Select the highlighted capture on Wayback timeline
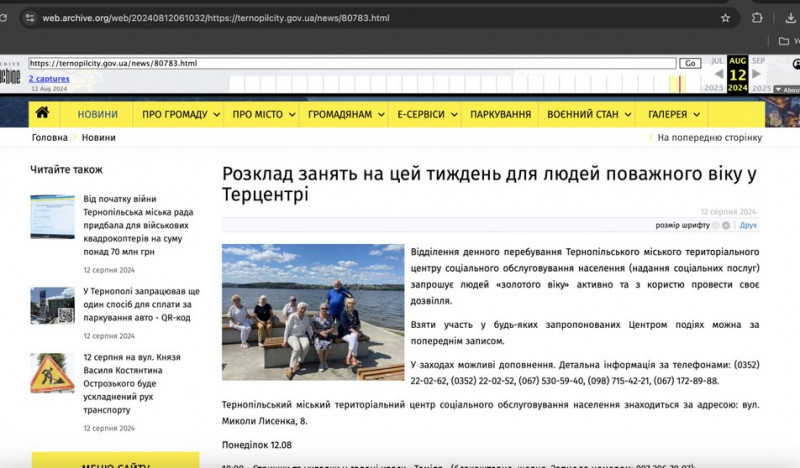Viewport: 800px width, 468px height. [x=679, y=84]
